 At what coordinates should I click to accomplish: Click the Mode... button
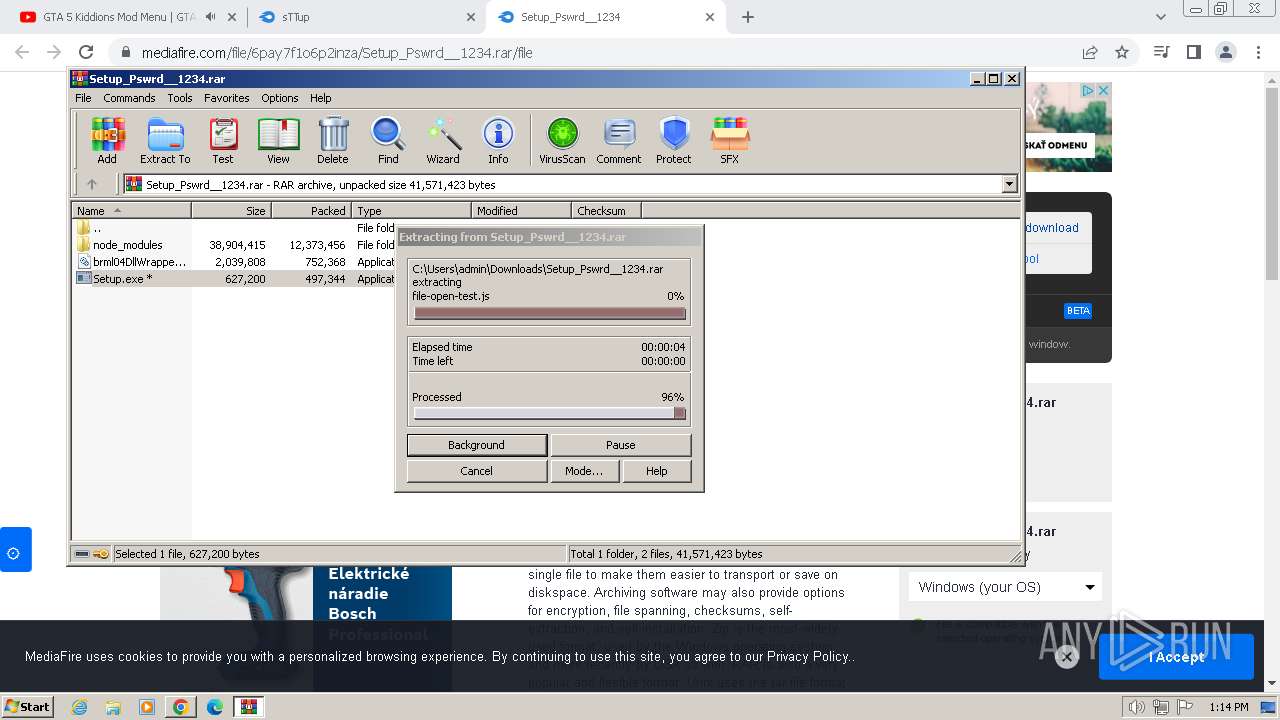(584, 471)
